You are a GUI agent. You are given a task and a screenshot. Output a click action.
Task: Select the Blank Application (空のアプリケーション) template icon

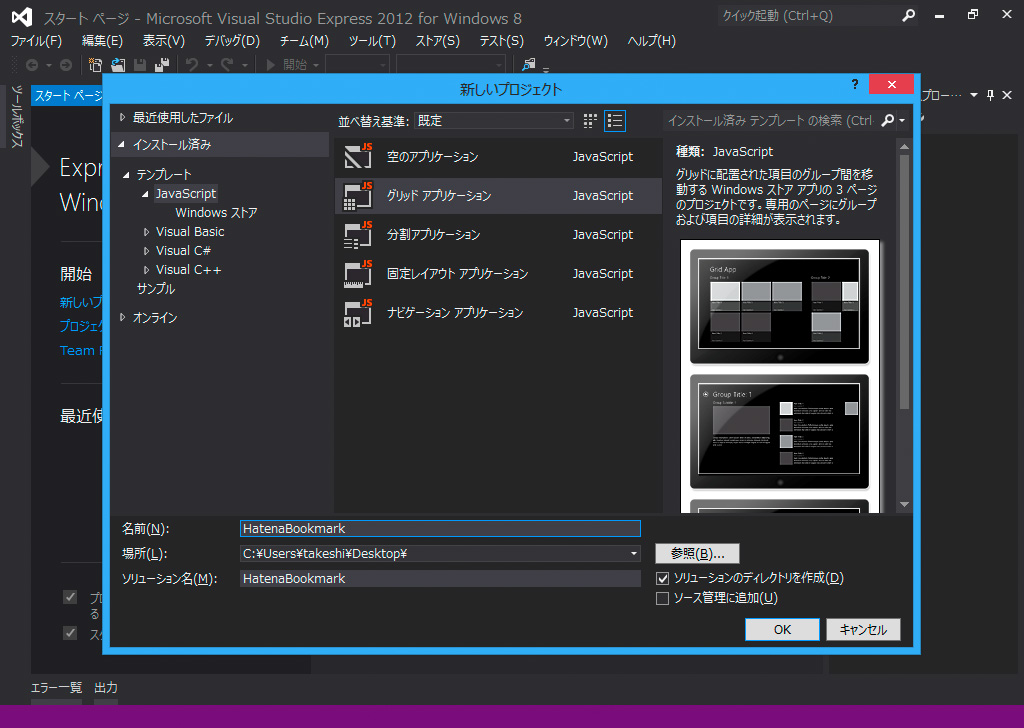click(x=358, y=157)
